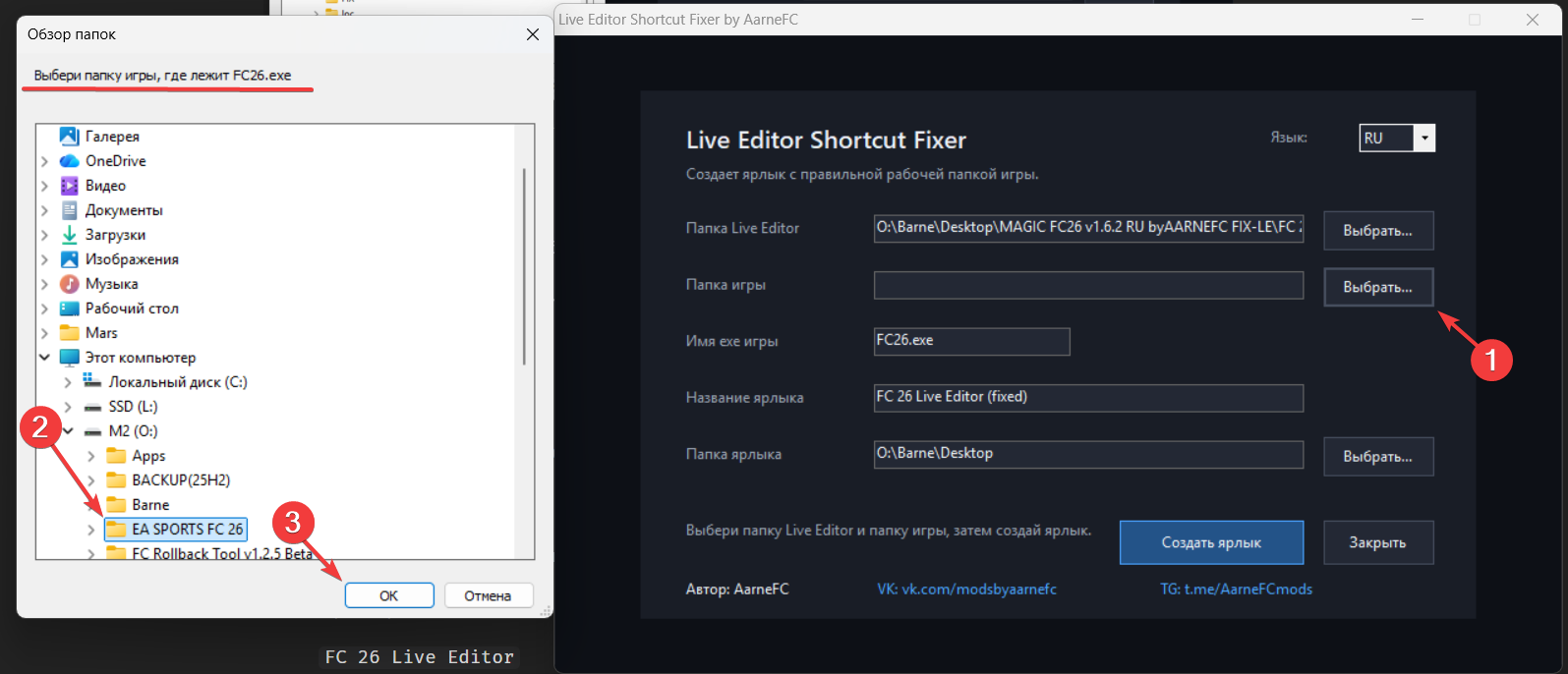This screenshot has height=674, width=1568.
Task: Click the FC Rollback Tool folder icon
Action: coord(116,553)
